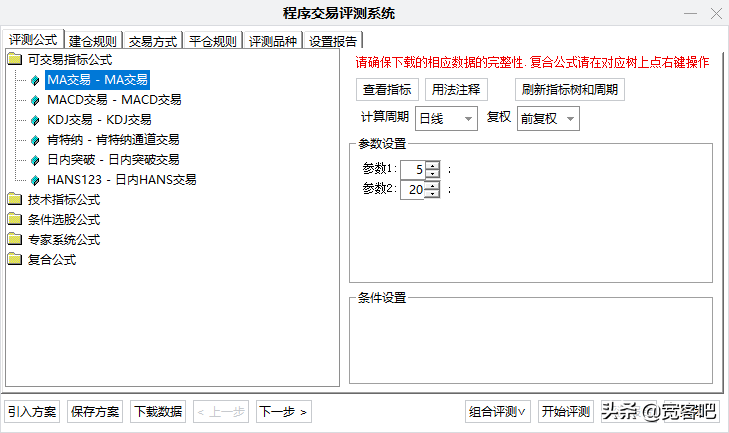
Task: Open the 复权 dropdown showing 前复权
Action: [x=547, y=118]
